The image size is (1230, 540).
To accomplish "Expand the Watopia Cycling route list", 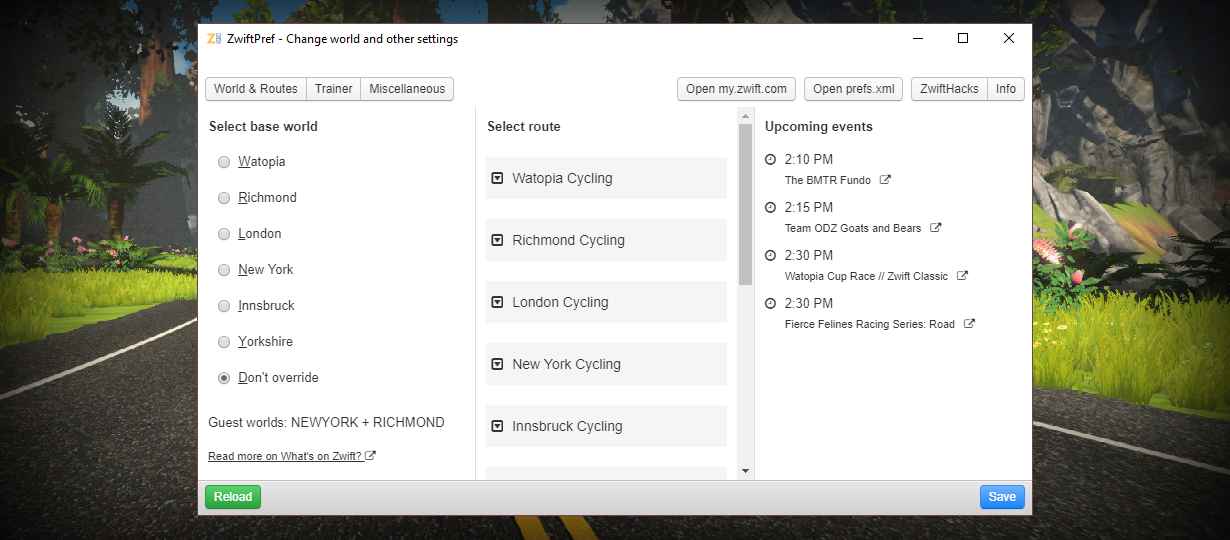I will [x=606, y=178].
